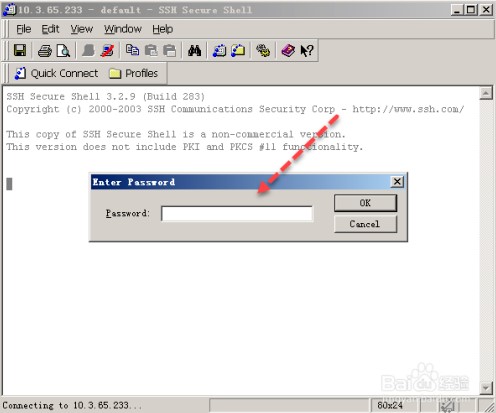
Task: Open the File menu
Action: click(x=24, y=29)
